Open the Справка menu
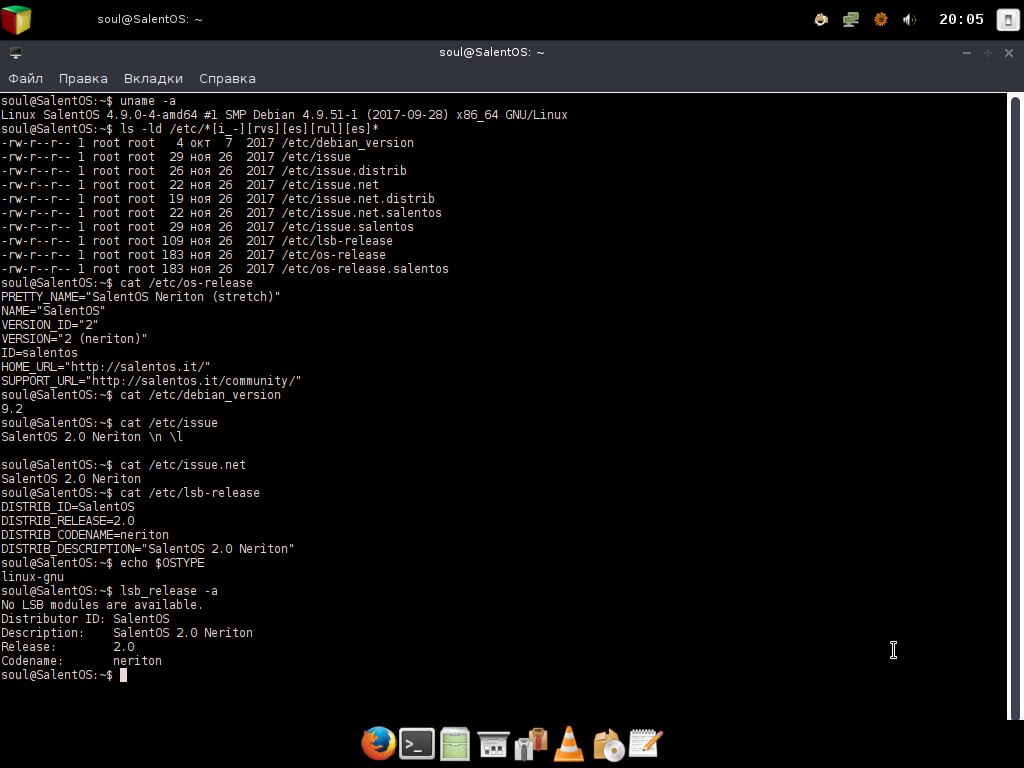Viewport: 1024px width, 768px height. pyautogui.click(x=227, y=78)
